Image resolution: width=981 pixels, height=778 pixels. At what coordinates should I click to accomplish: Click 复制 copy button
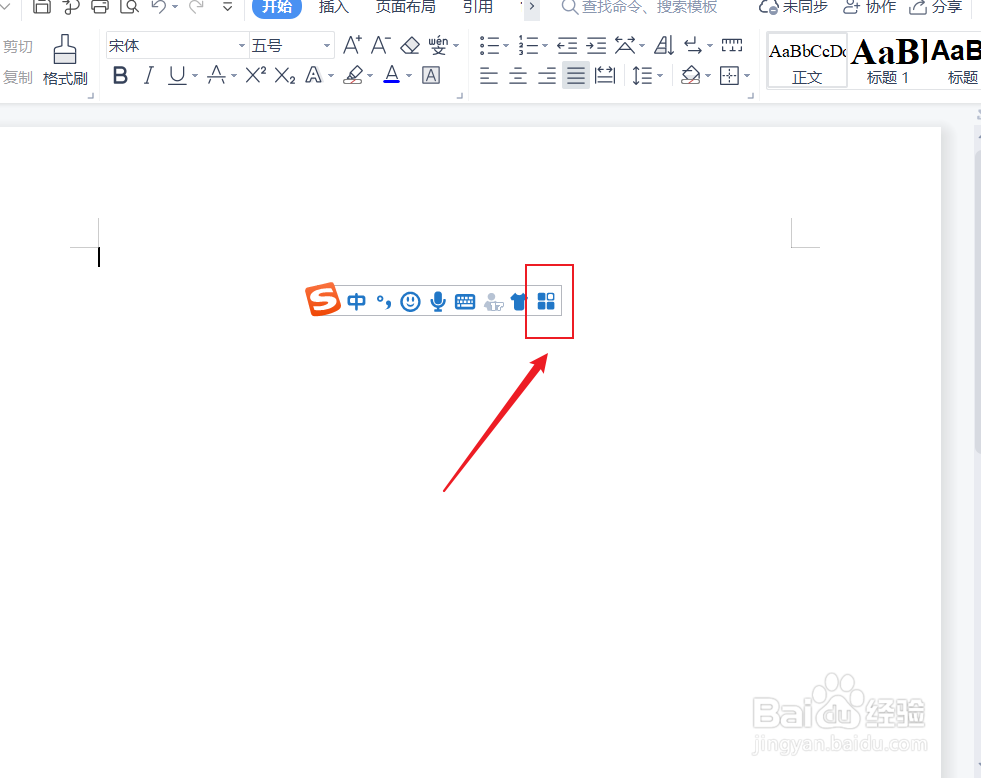click(18, 78)
